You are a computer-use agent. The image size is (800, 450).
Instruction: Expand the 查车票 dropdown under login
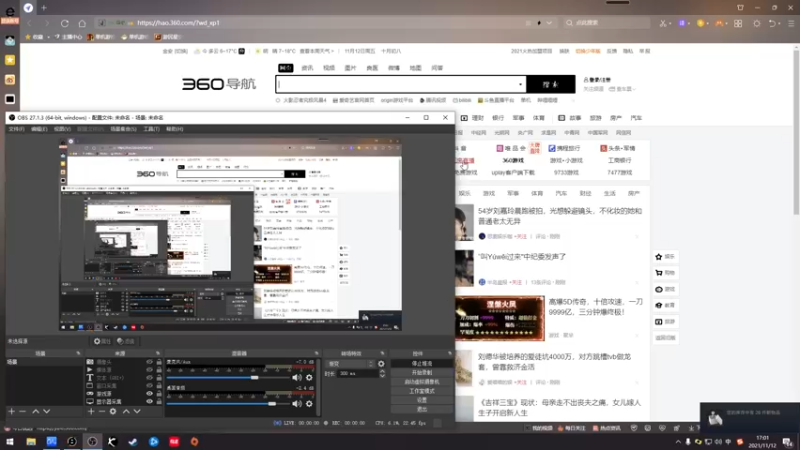point(634,89)
